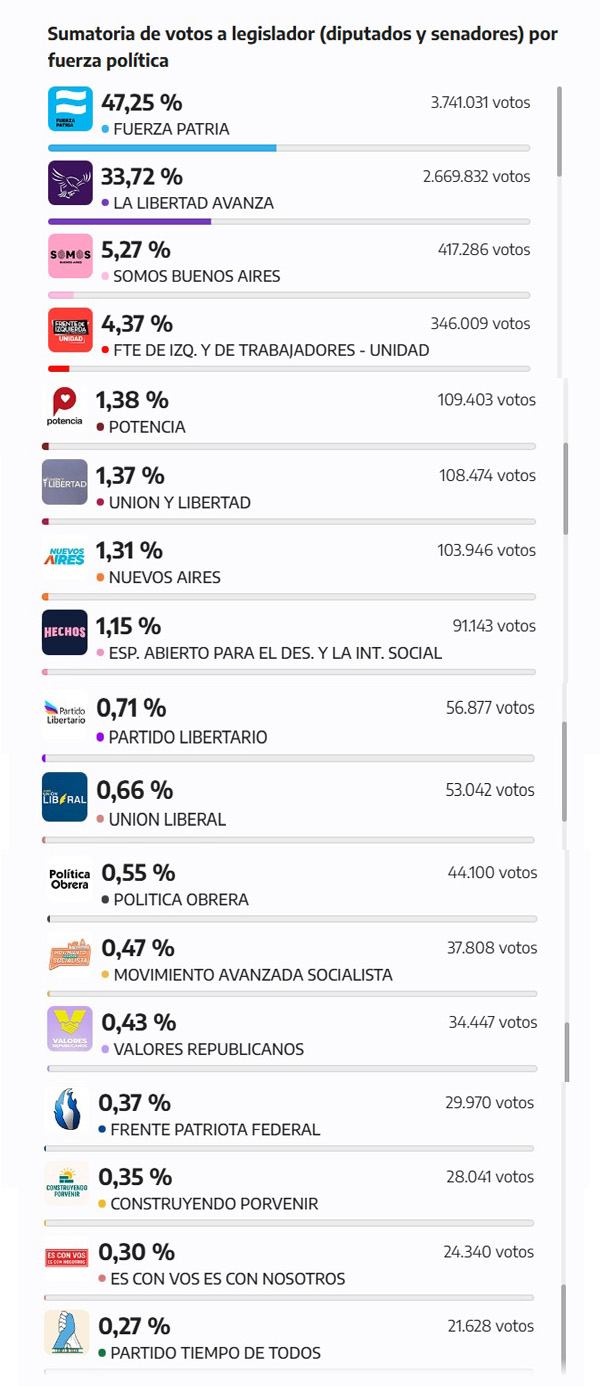Viewport: 600px width, 1386px height.
Task: Select the Nuevos Aires logo
Action: point(64,556)
